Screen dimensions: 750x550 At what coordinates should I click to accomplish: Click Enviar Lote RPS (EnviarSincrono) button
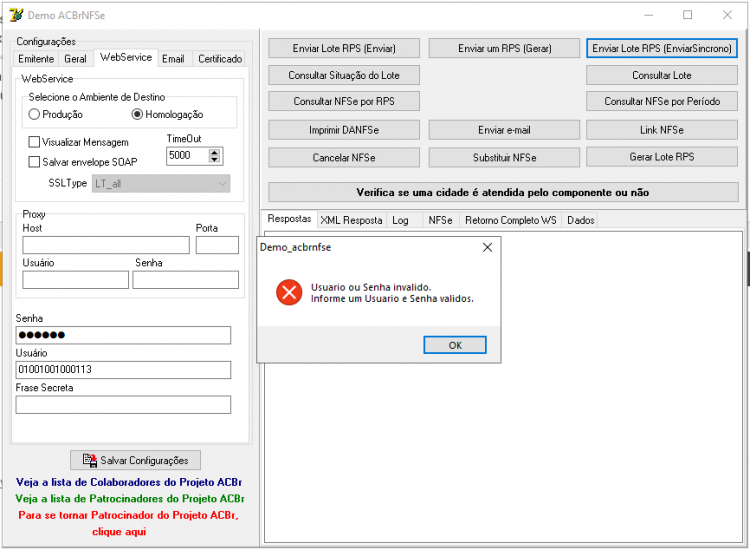pyautogui.click(x=662, y=48)
